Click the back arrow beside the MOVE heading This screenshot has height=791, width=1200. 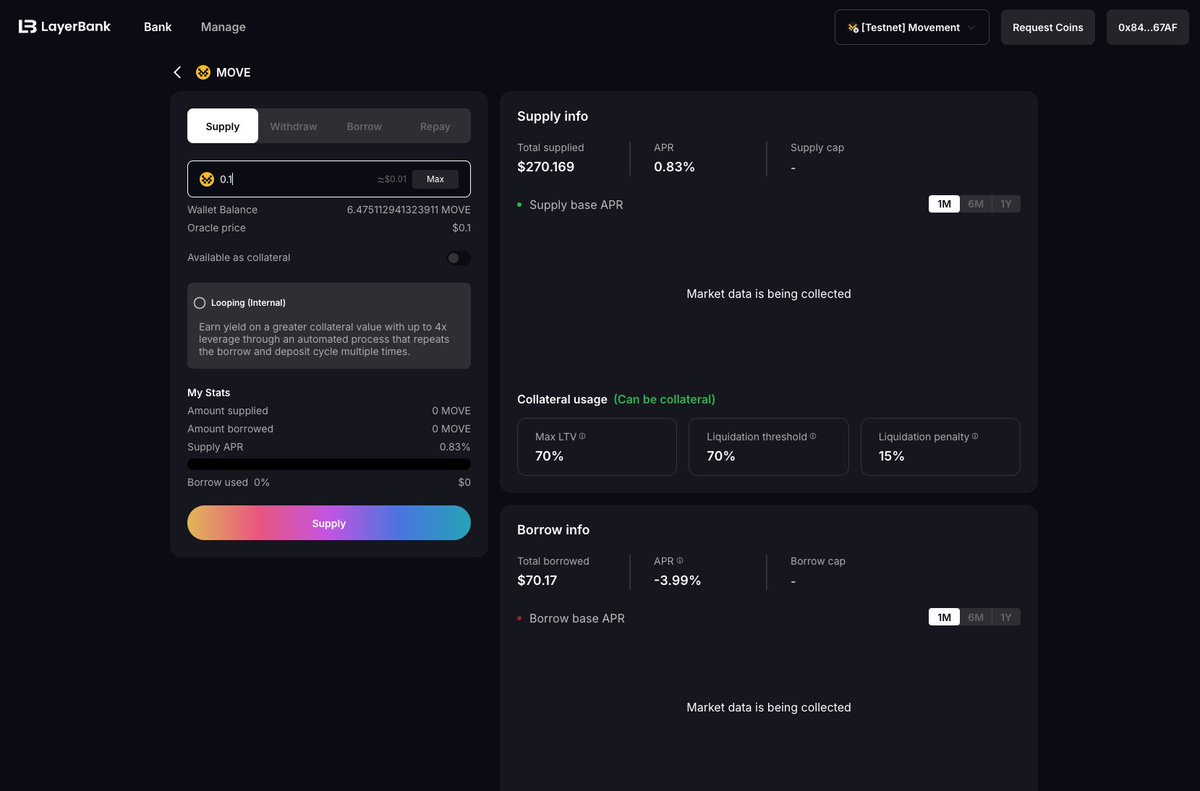coord(177,72)
